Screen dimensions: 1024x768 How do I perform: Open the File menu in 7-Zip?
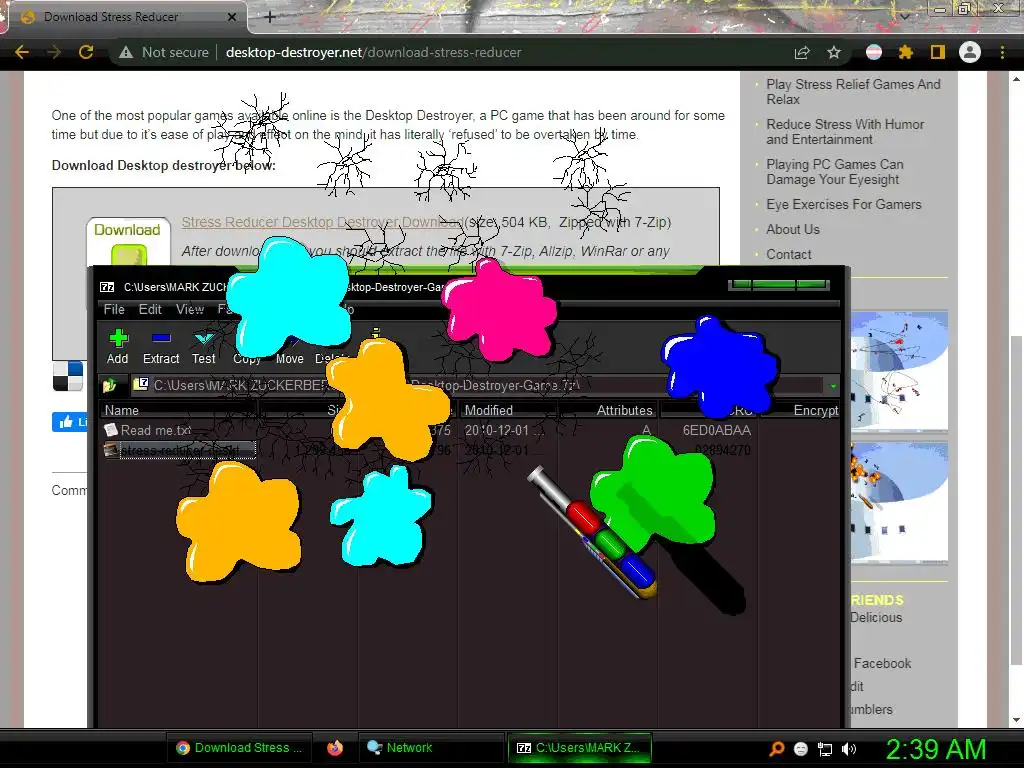coord(114,310)
